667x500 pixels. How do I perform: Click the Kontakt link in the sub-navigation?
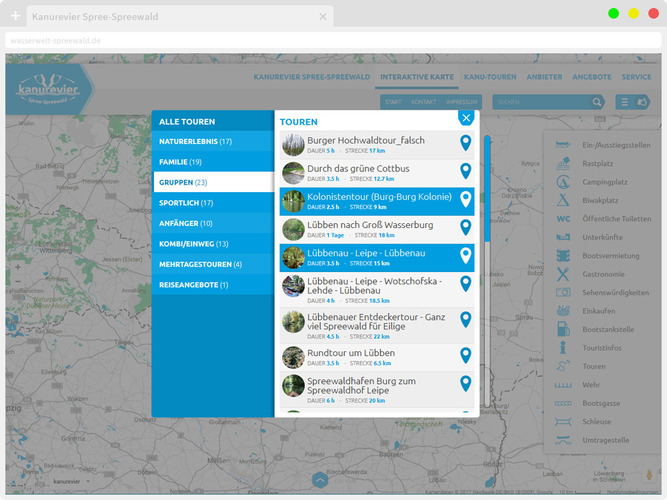coord(423,102)
